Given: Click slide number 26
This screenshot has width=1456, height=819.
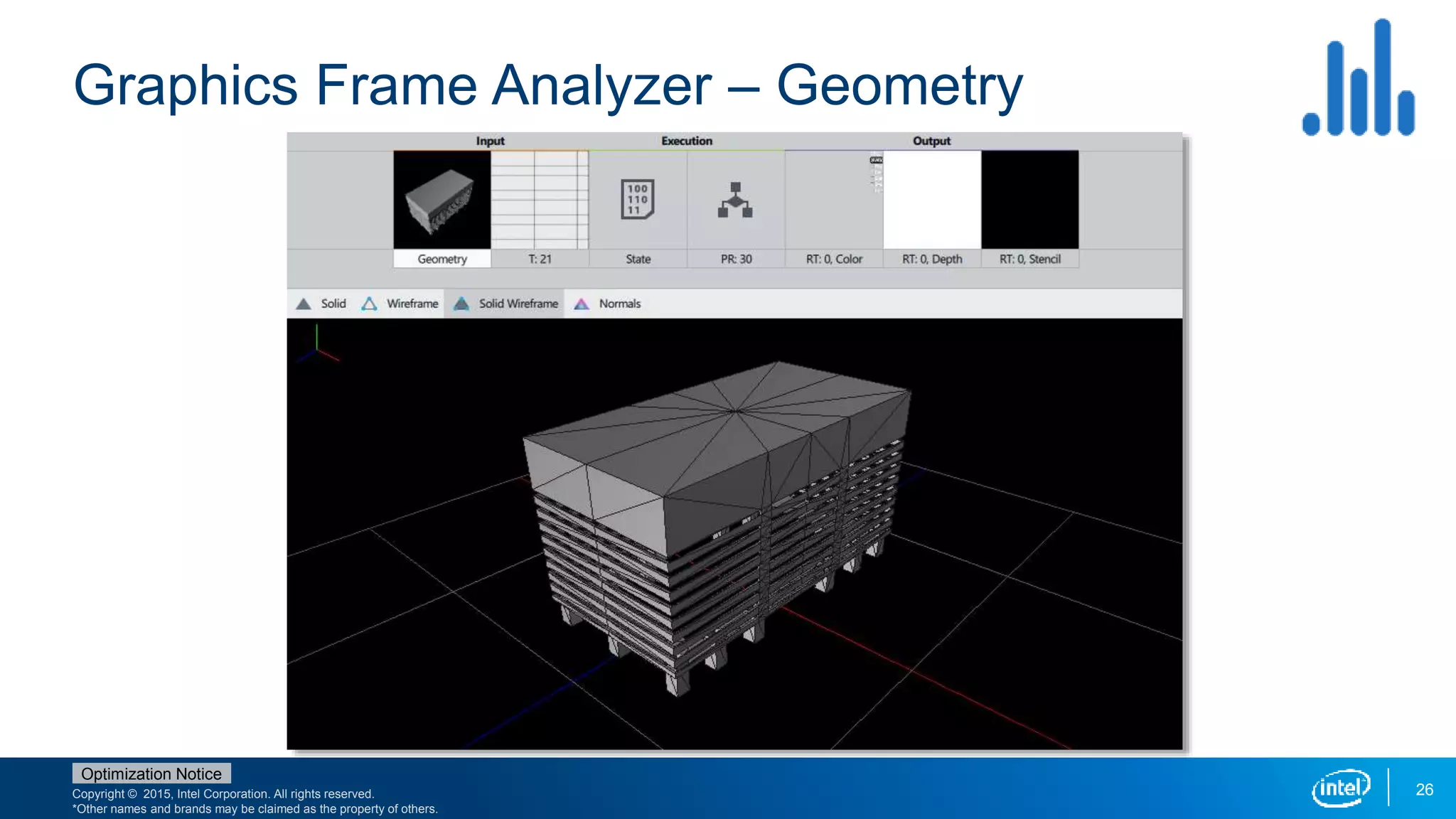Looking at the screenshot, I should click(1424, 789).
